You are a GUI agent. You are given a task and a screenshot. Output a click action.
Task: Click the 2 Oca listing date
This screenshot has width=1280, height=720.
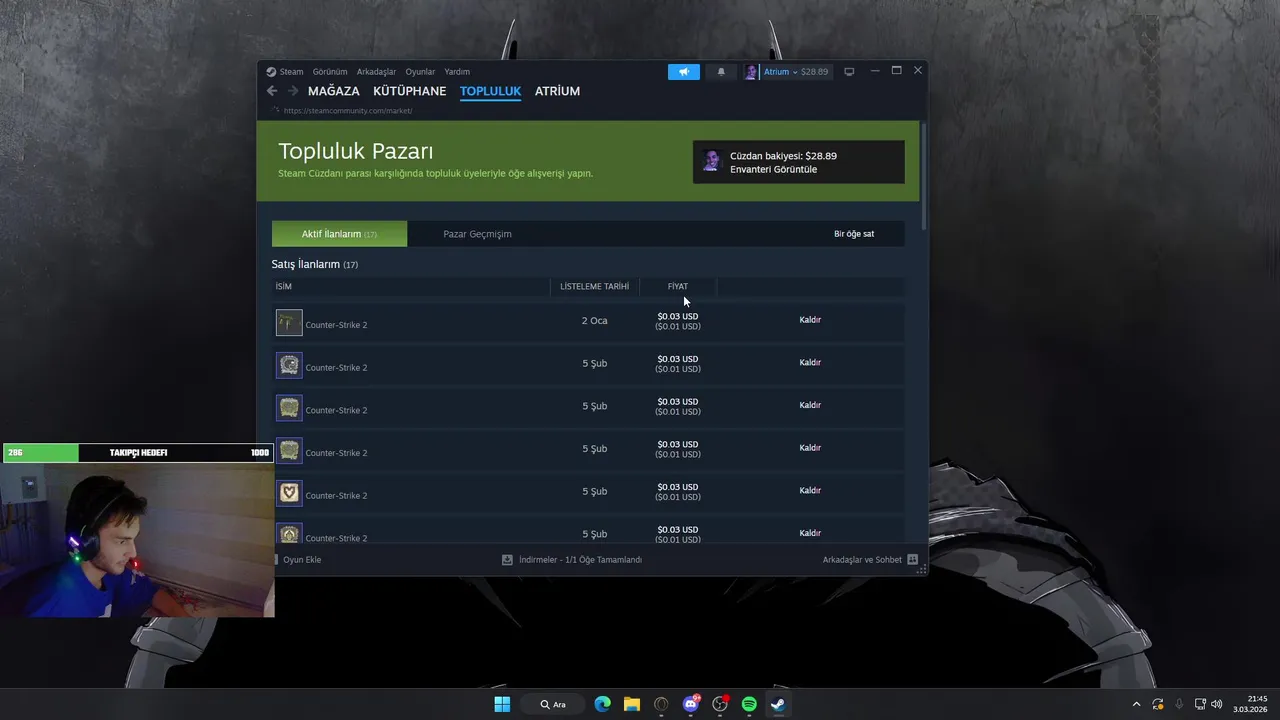594,321
